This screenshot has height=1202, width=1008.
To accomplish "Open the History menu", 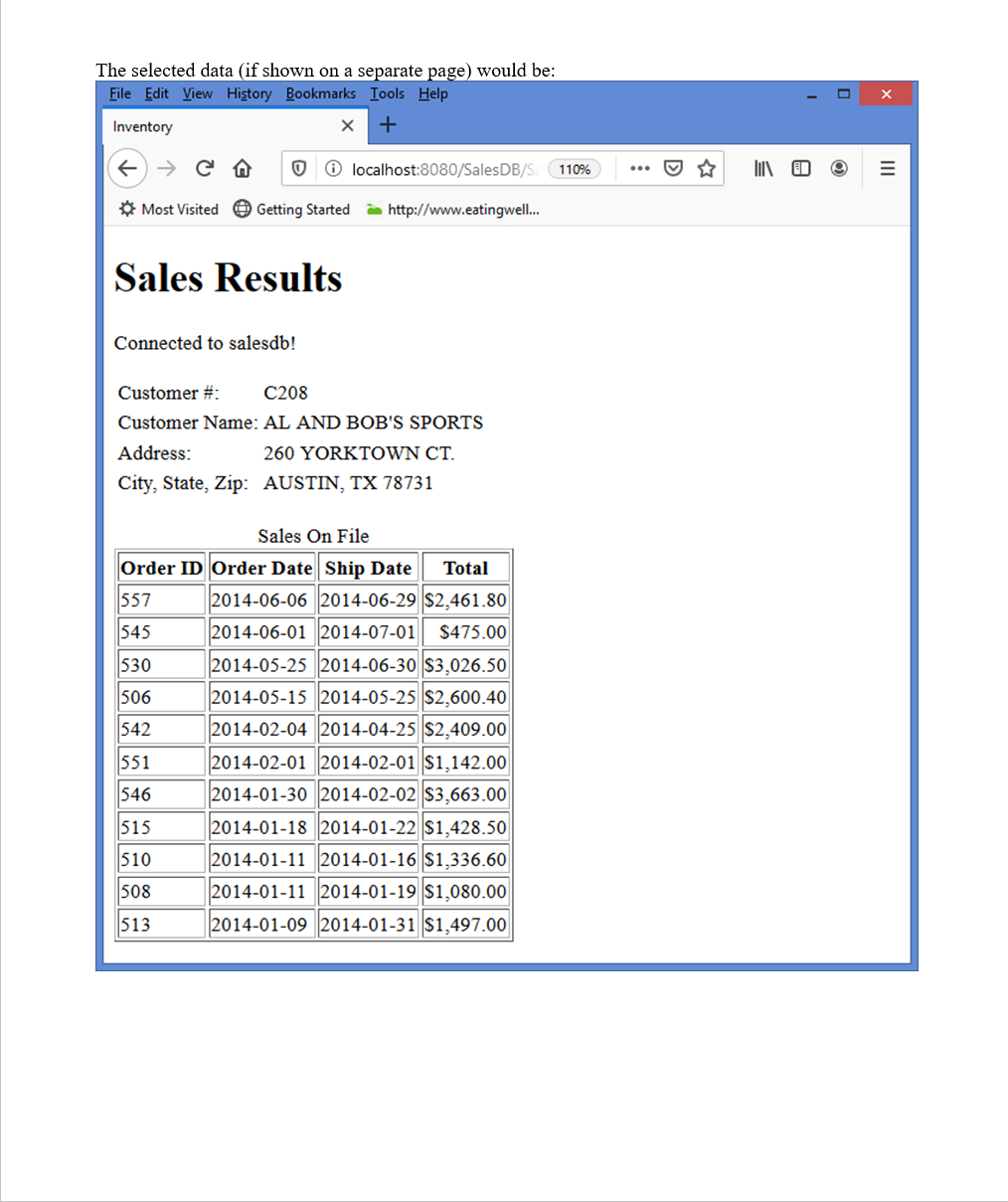I will (x=249, y=93).
